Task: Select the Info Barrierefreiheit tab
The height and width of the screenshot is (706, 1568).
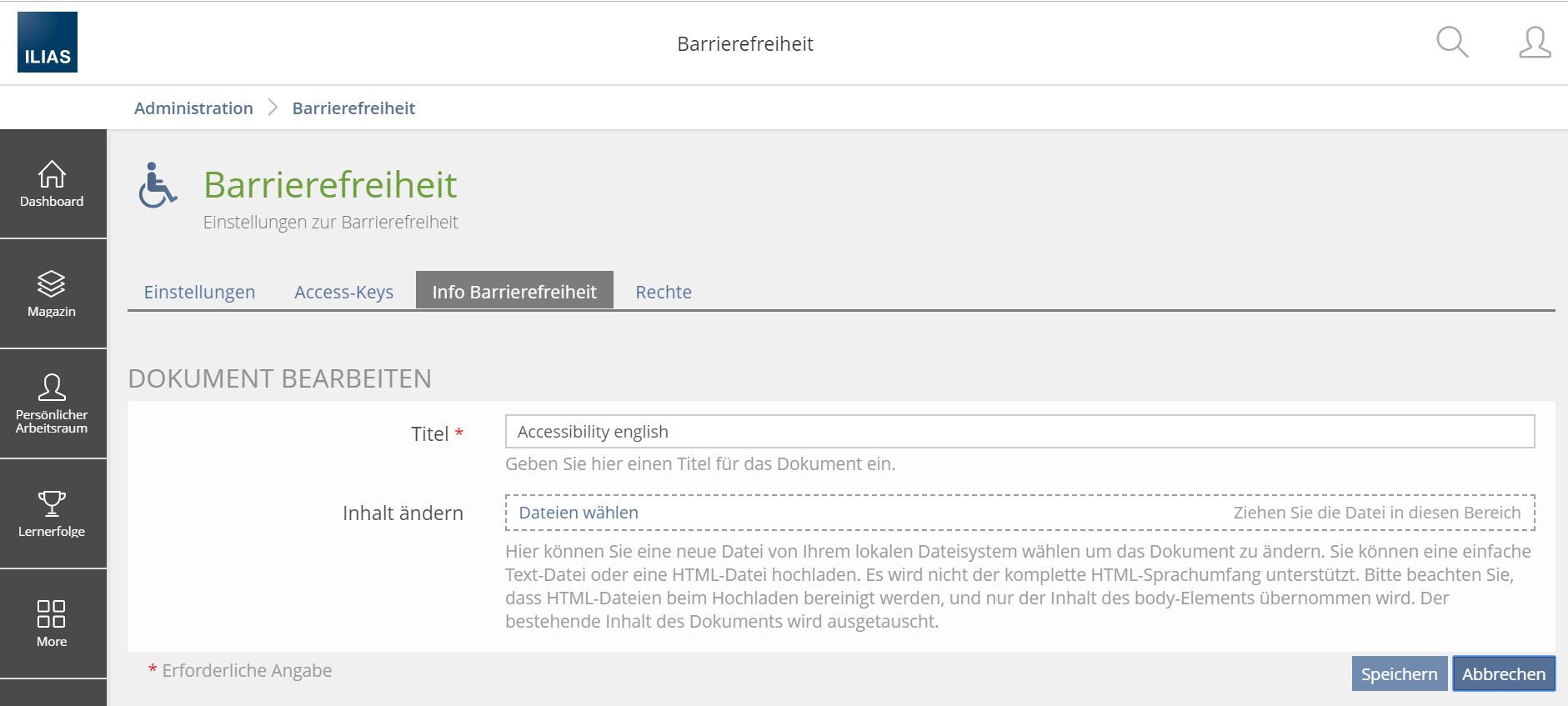Action: pyautogui.click(x=514, y=292)
